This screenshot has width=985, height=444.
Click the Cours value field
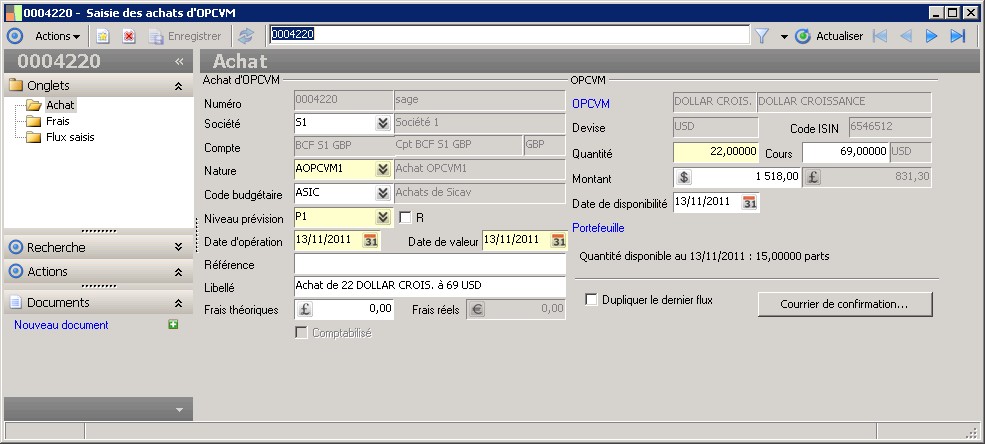[x=846, y=152]
